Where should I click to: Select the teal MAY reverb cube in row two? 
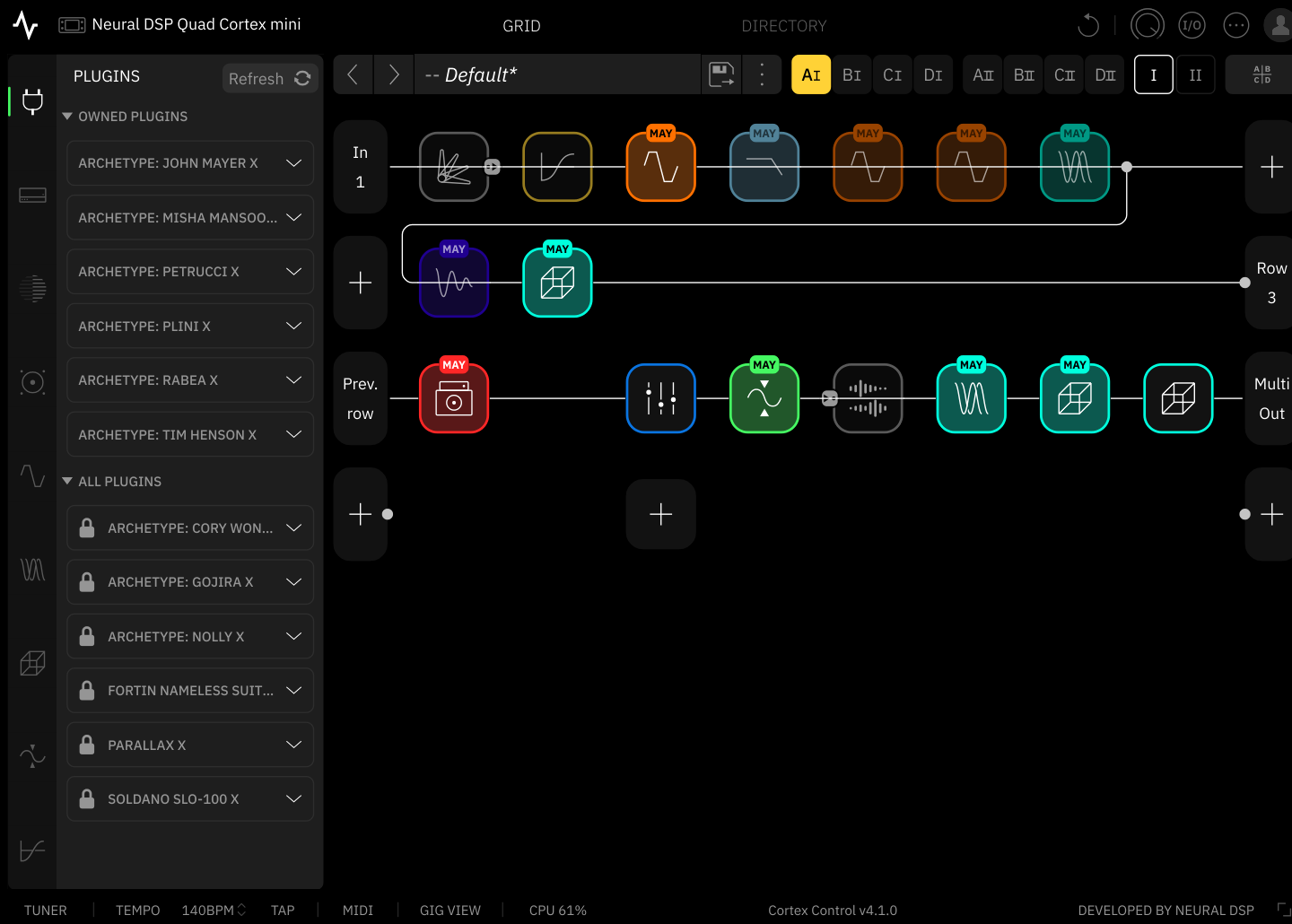(557, 283)
